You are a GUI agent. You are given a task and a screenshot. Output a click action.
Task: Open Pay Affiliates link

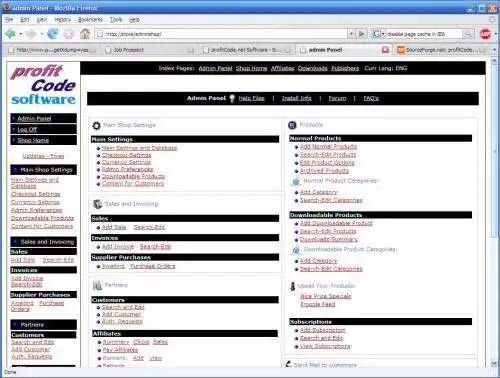[x=120, y=350]
